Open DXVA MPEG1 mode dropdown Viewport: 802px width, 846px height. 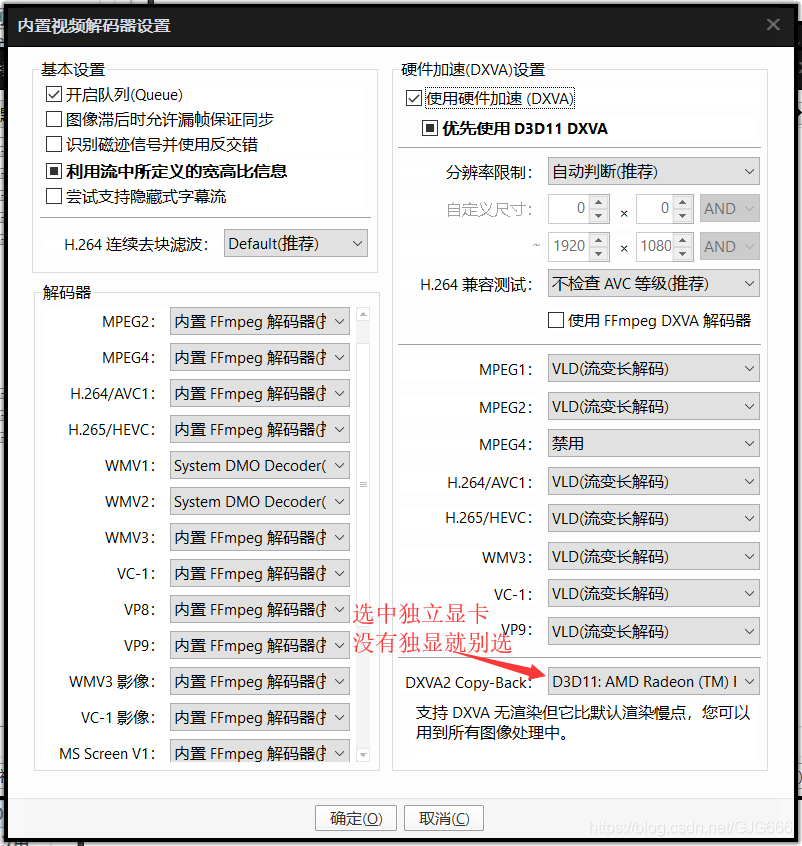pyautogui.click(x=654, y=368)
